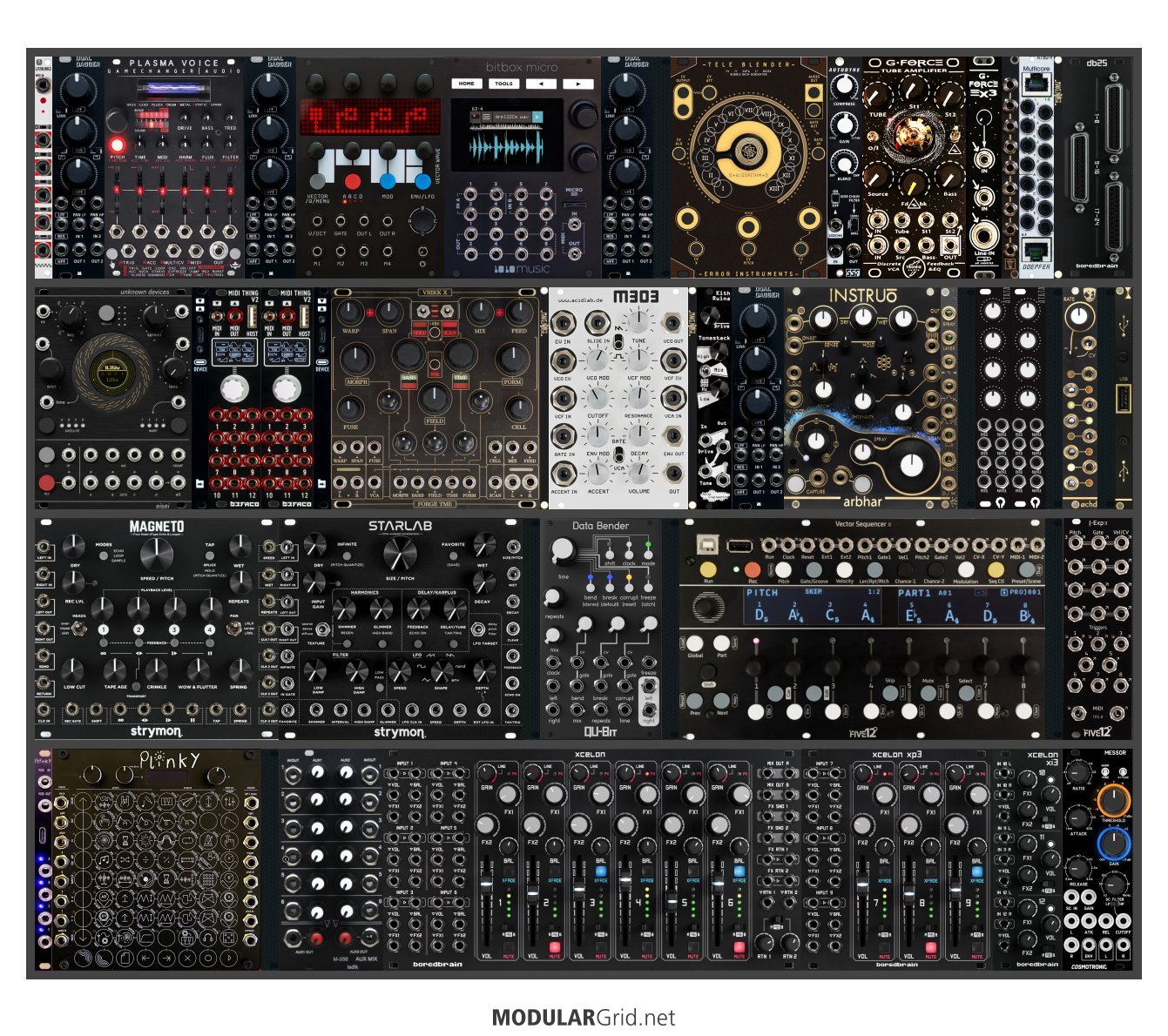Click the Modulation button on Vector Sequencer
This screenshot has height=1036, width=1168.
[965, 570]
